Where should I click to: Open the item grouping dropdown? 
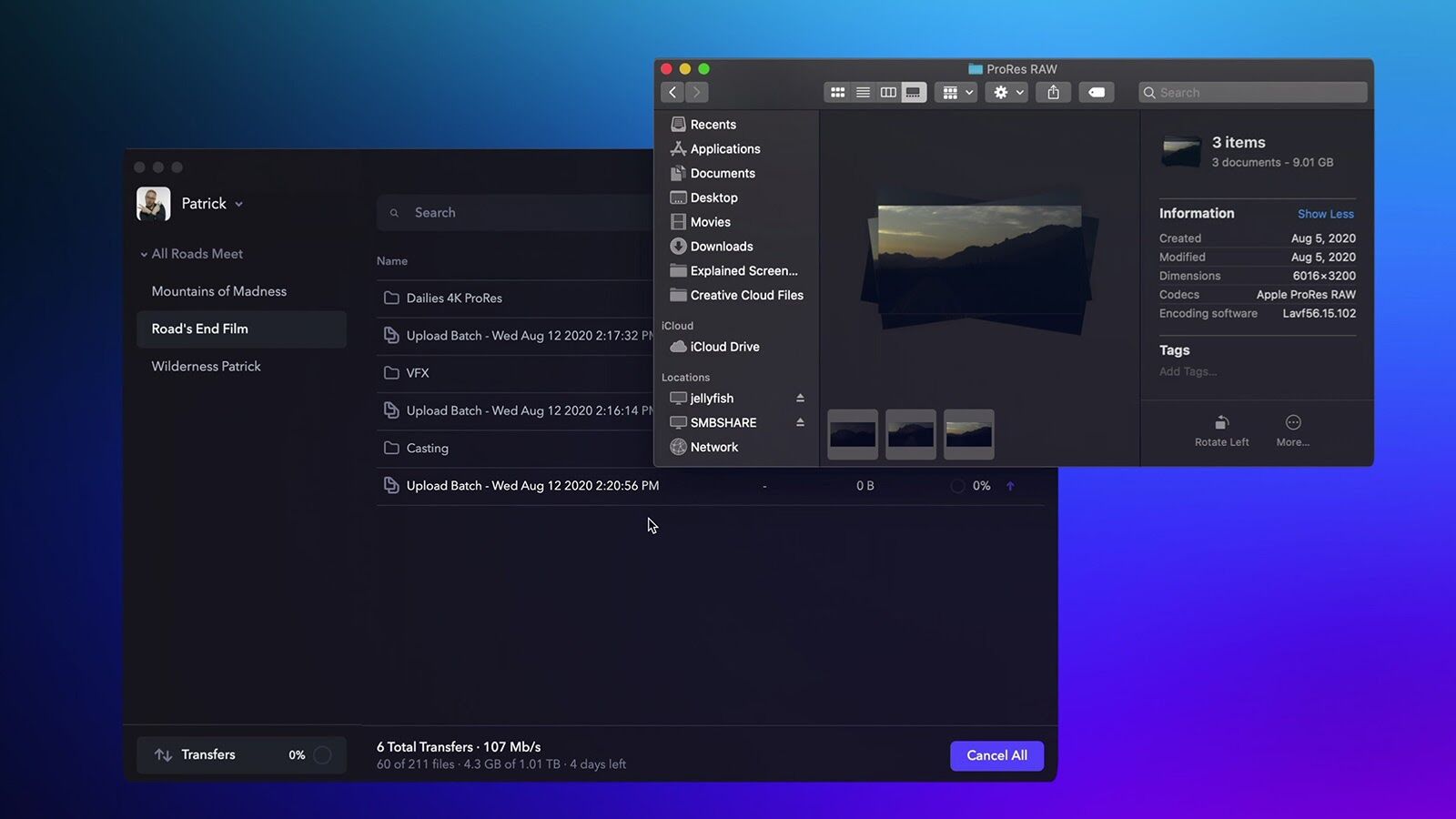955,92
